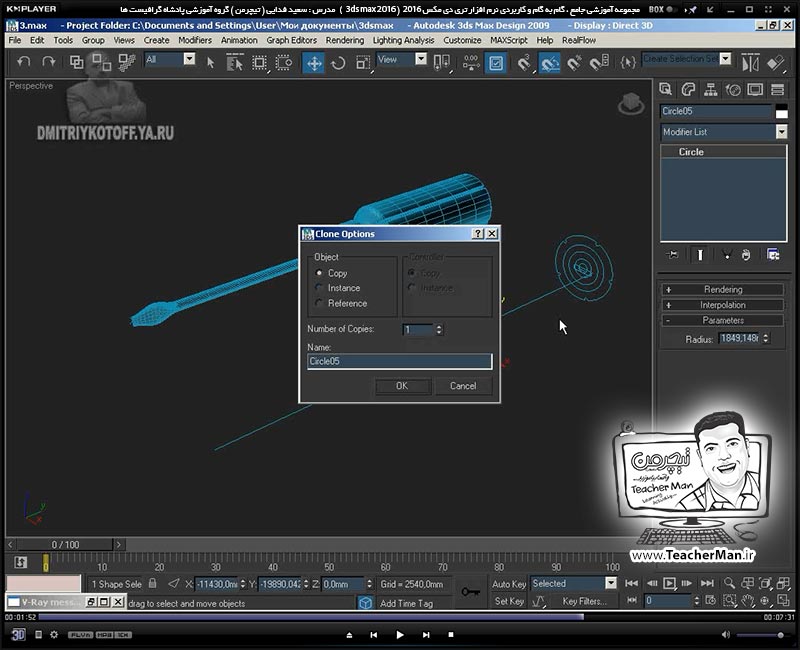Open the Customize menu
The width and height of the screenshot is (800, 650).
(462, 40)
